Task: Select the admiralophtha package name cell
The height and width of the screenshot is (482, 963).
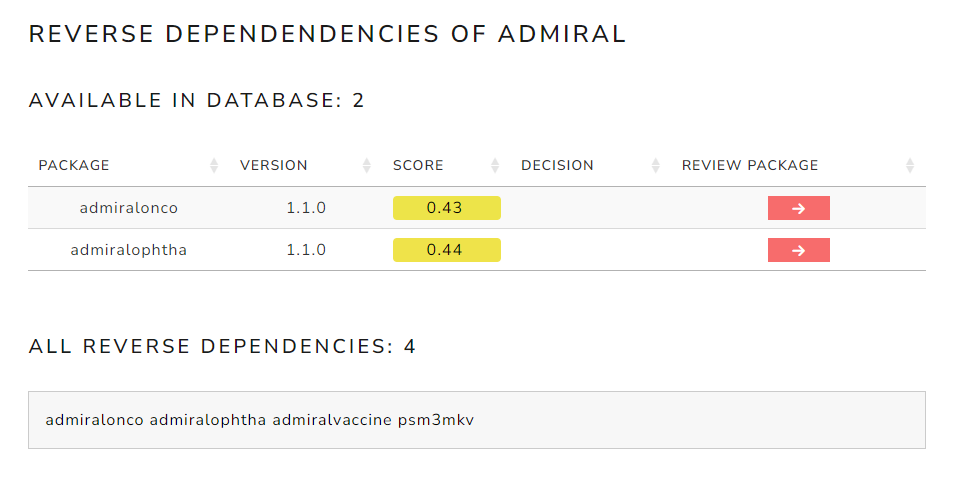Action: [129, 250]
